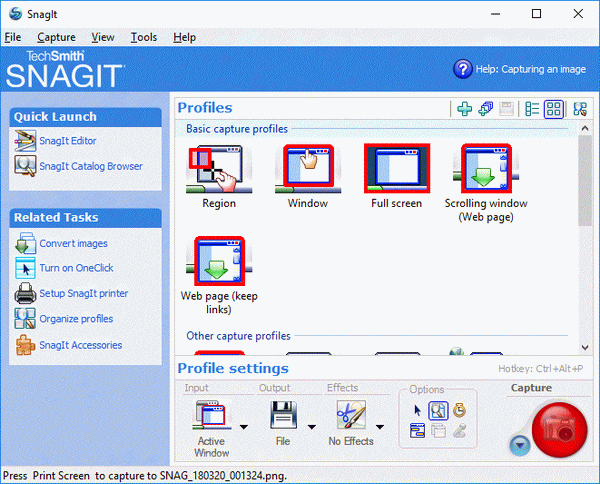The width and height of the screenshot is (600, 484).
Task: Expand the Active Window input dropdown
Action: pyautogui.click(x=244, y=425)
